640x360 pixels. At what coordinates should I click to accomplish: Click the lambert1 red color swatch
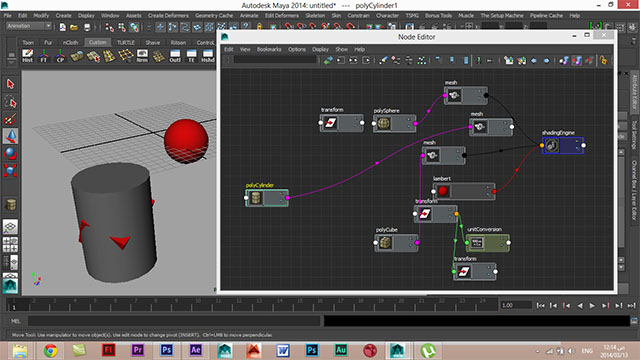point(443,191)
